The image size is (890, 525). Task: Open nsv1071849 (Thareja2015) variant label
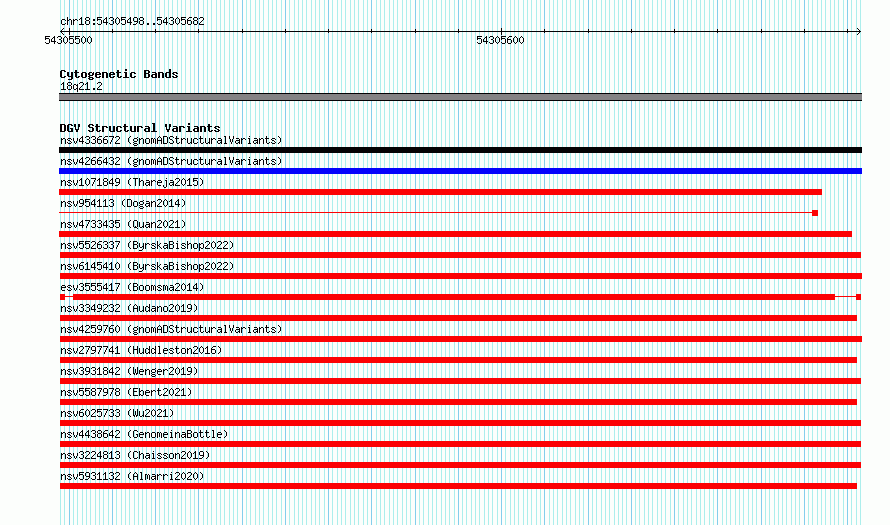click(132, 182)
